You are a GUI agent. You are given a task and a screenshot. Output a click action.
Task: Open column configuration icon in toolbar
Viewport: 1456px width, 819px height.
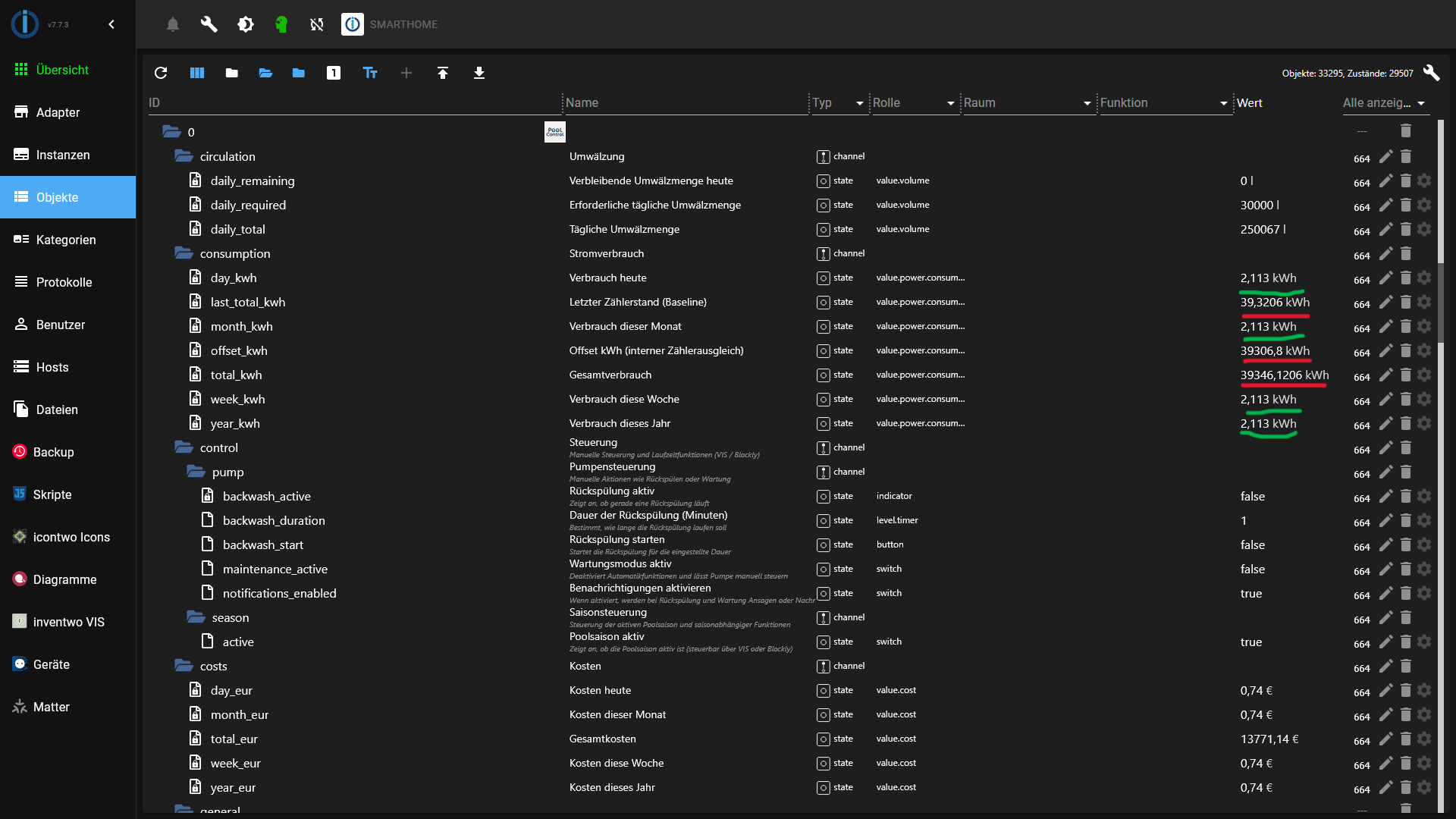197,73
